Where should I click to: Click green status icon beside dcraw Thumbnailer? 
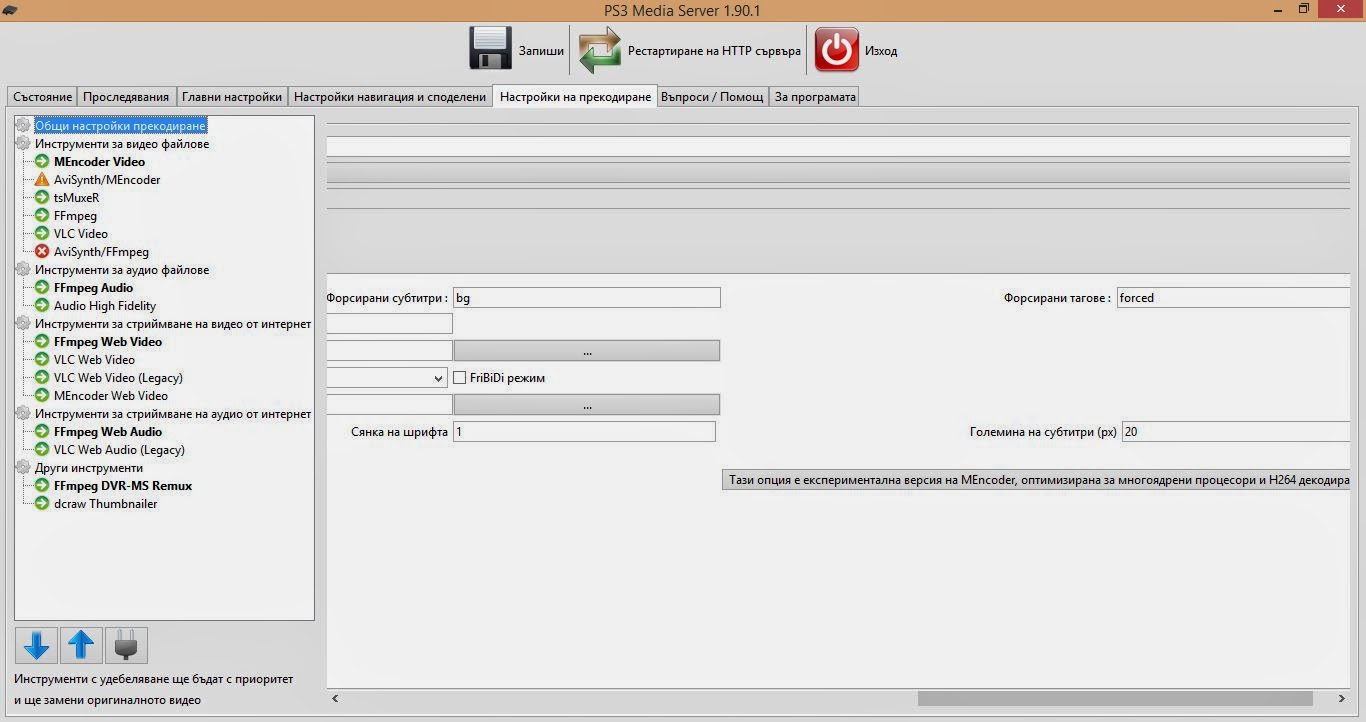click(x=42, y=504)
